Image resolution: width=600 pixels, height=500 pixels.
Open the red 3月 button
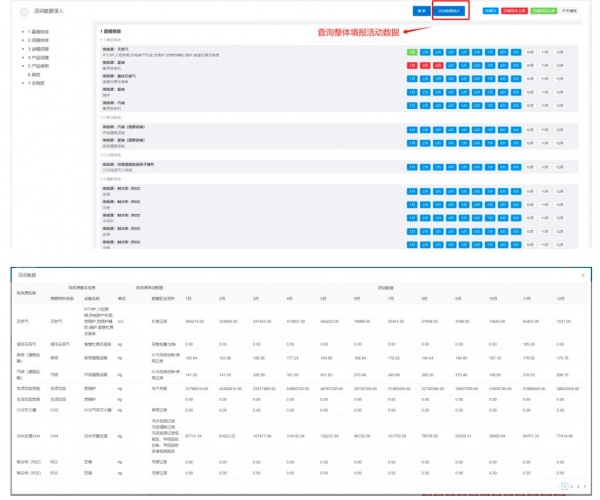click(438, 65)
